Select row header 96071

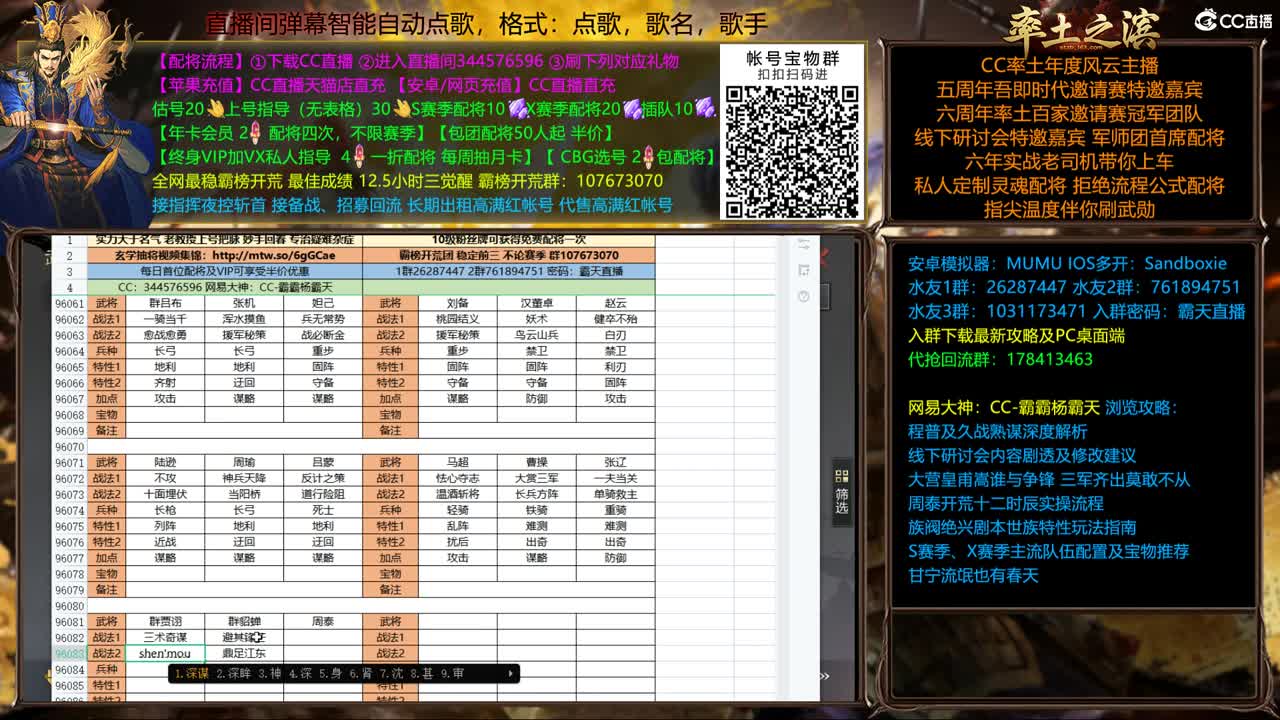[70, 463]
